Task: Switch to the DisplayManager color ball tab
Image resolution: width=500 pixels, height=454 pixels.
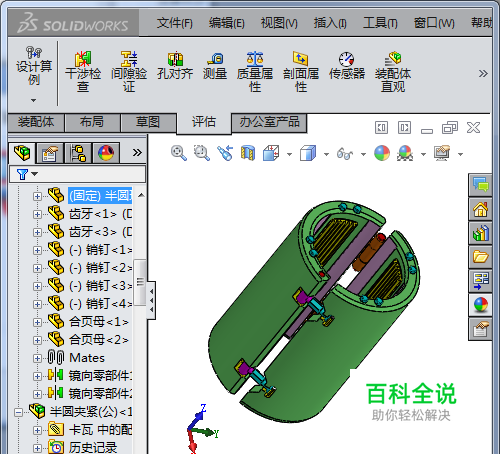Action: point(106,153)
